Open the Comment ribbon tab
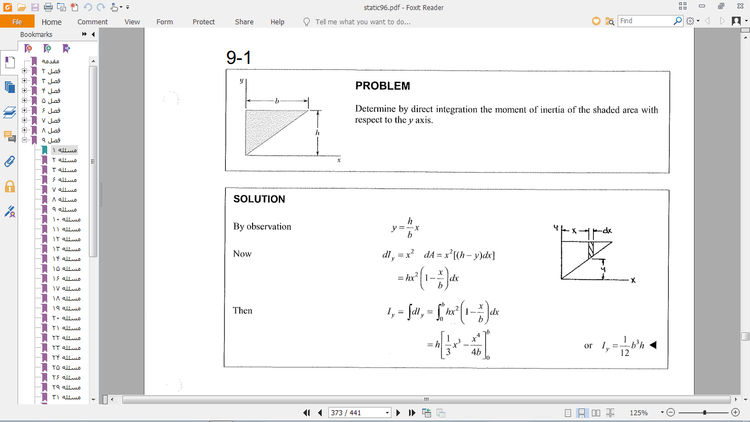The width and height of the screenshot is (750, 422). click(93, 21)
